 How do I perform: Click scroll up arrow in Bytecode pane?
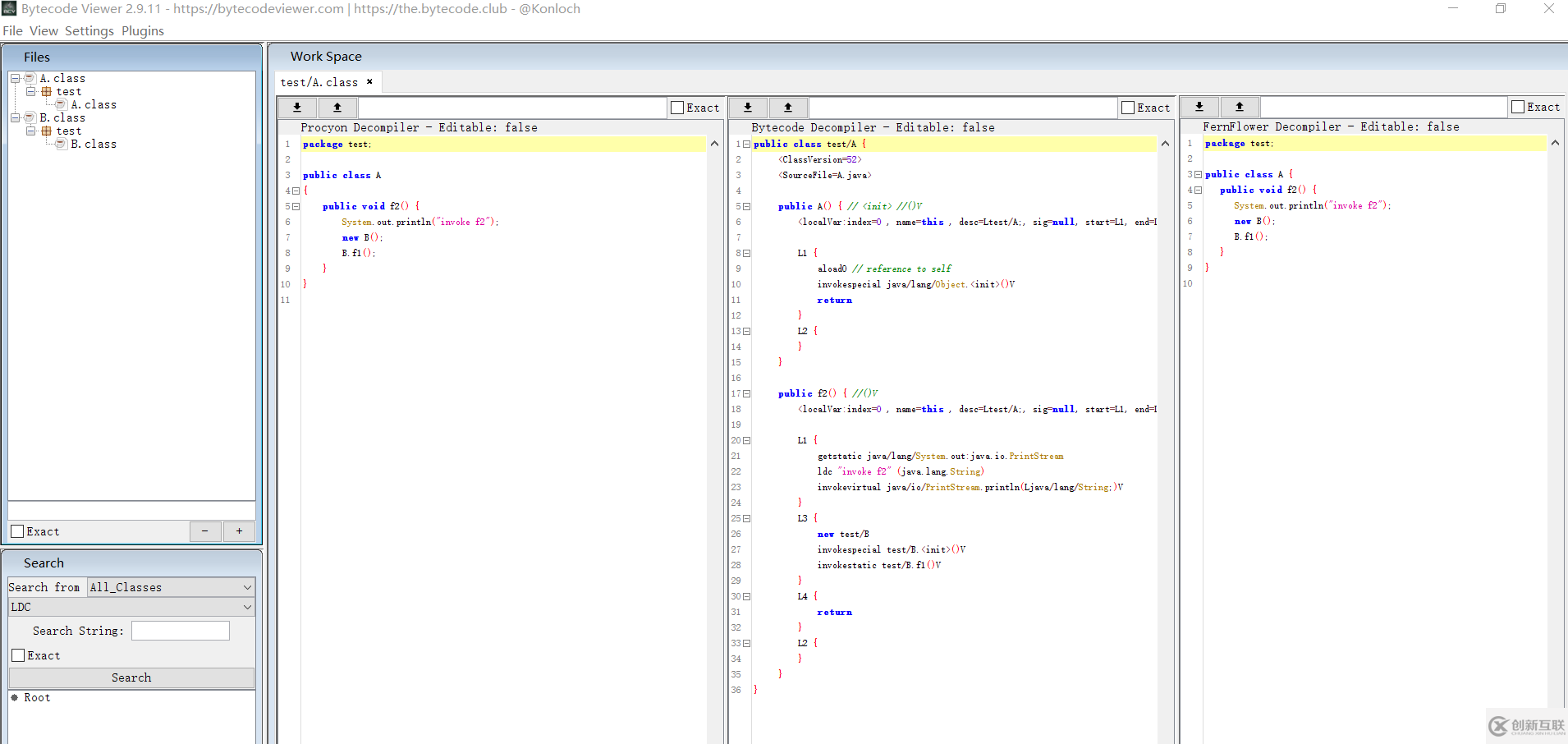[1165, 144]
